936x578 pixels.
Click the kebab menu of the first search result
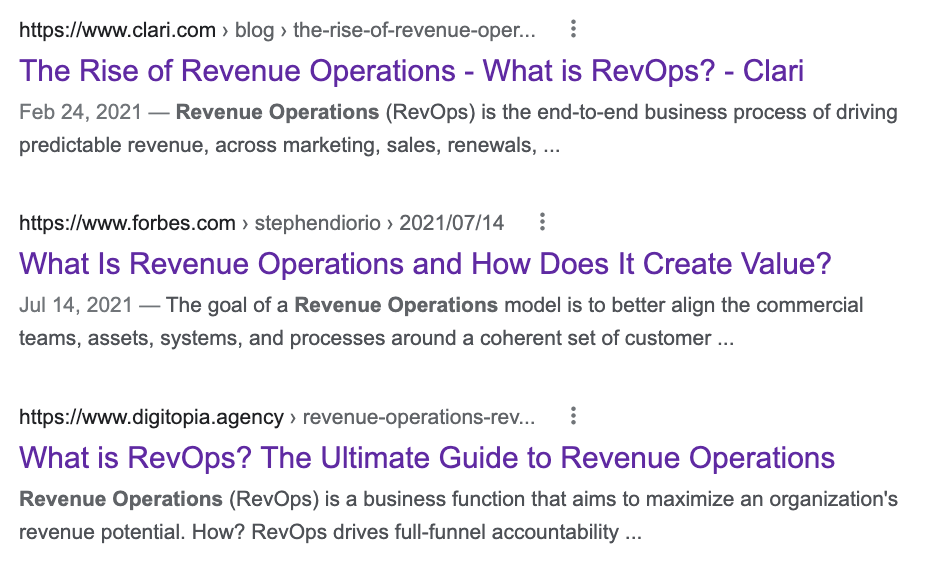click(x=572, y=29)
